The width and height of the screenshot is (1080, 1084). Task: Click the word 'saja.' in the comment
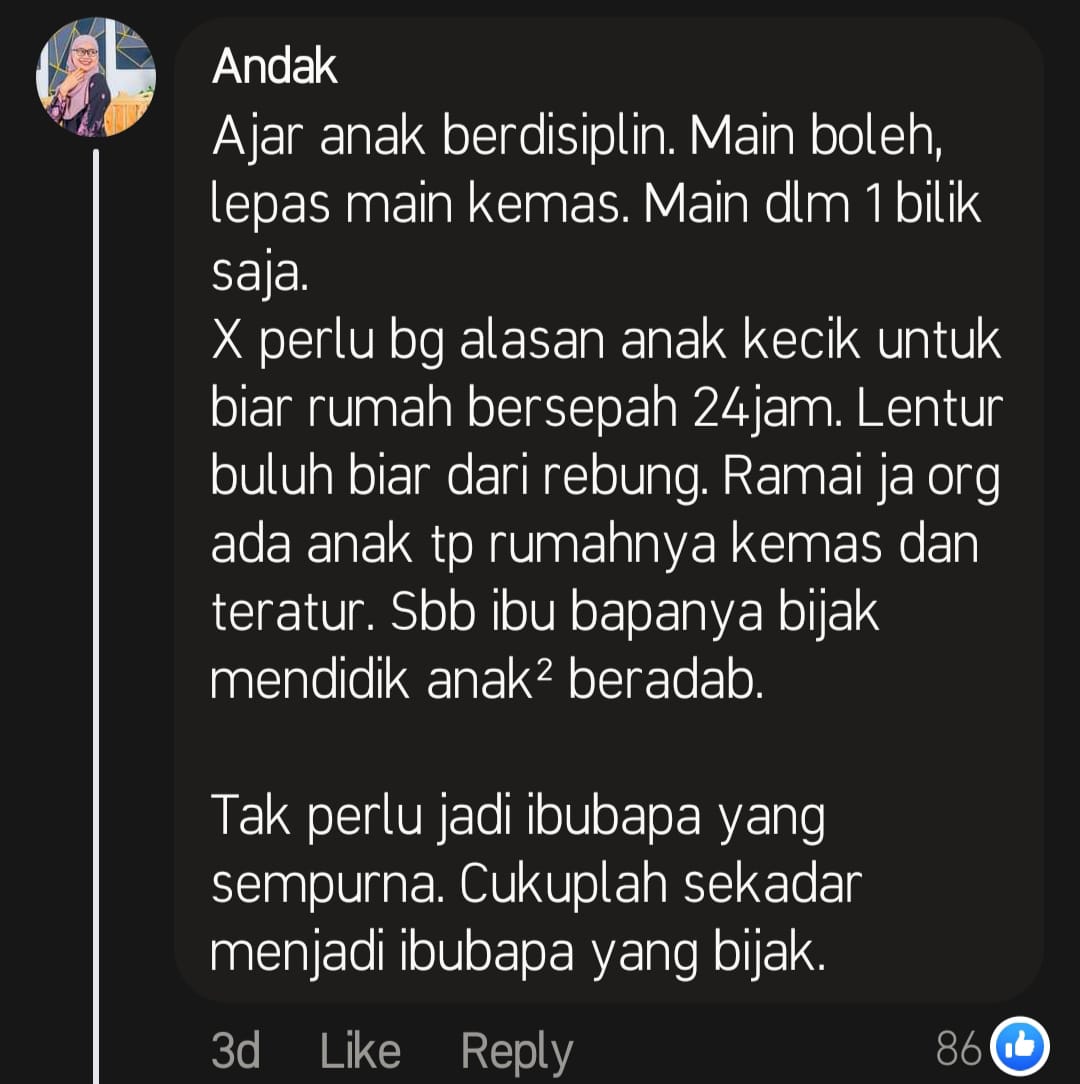259,274
